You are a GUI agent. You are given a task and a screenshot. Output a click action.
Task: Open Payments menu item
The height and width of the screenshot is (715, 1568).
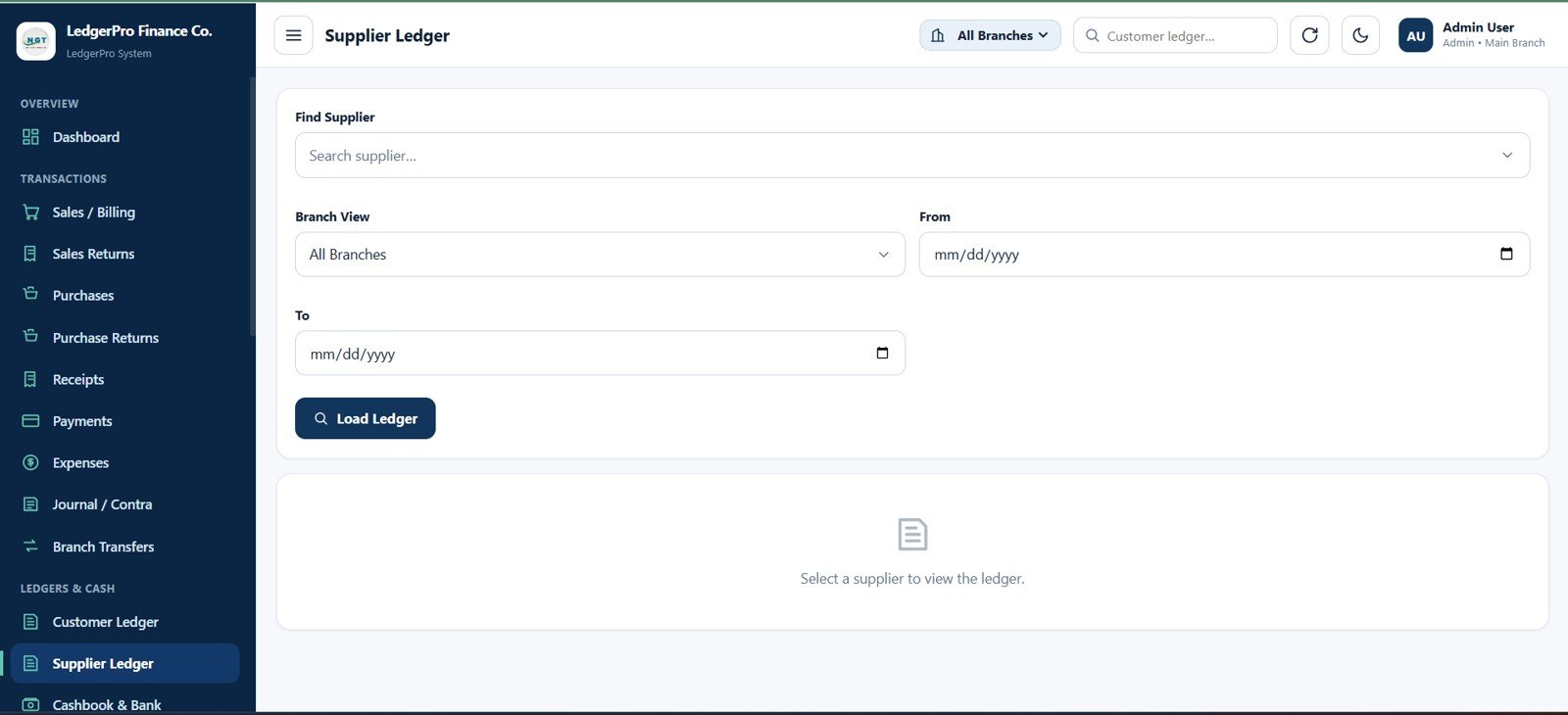pyautogui.click(x=124, y=421)
